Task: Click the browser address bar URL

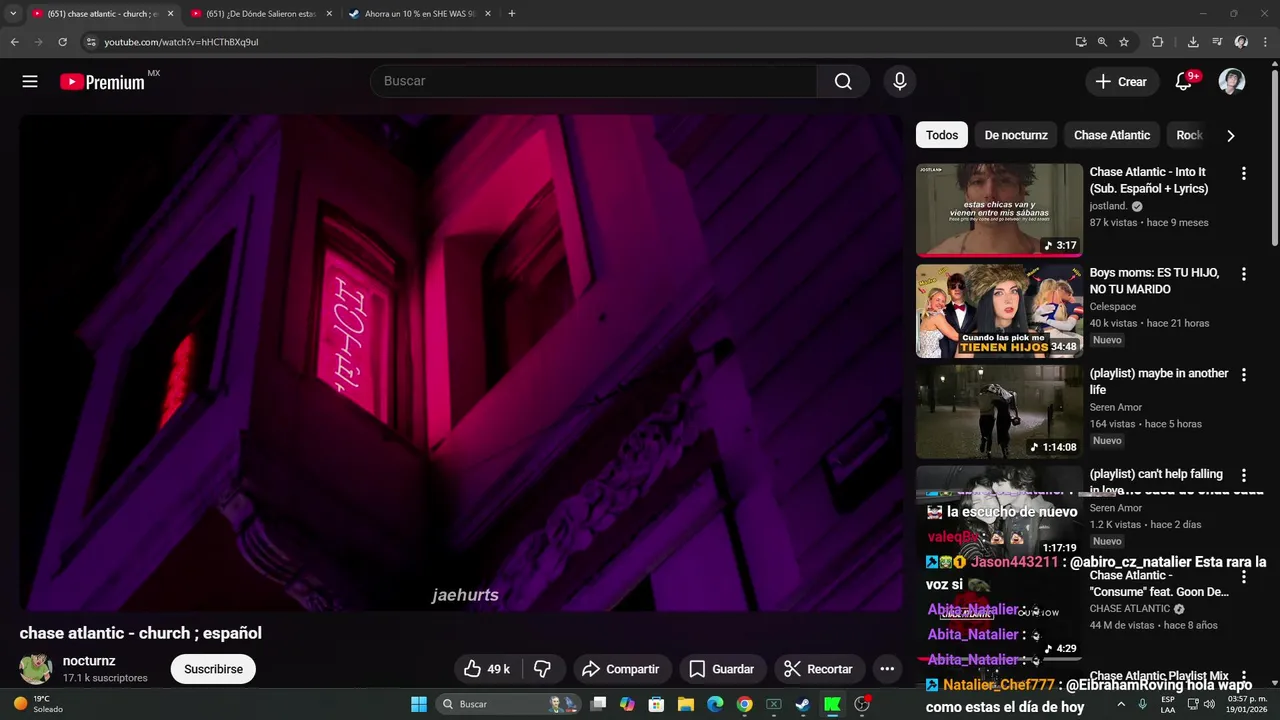Action: point(181,42)
